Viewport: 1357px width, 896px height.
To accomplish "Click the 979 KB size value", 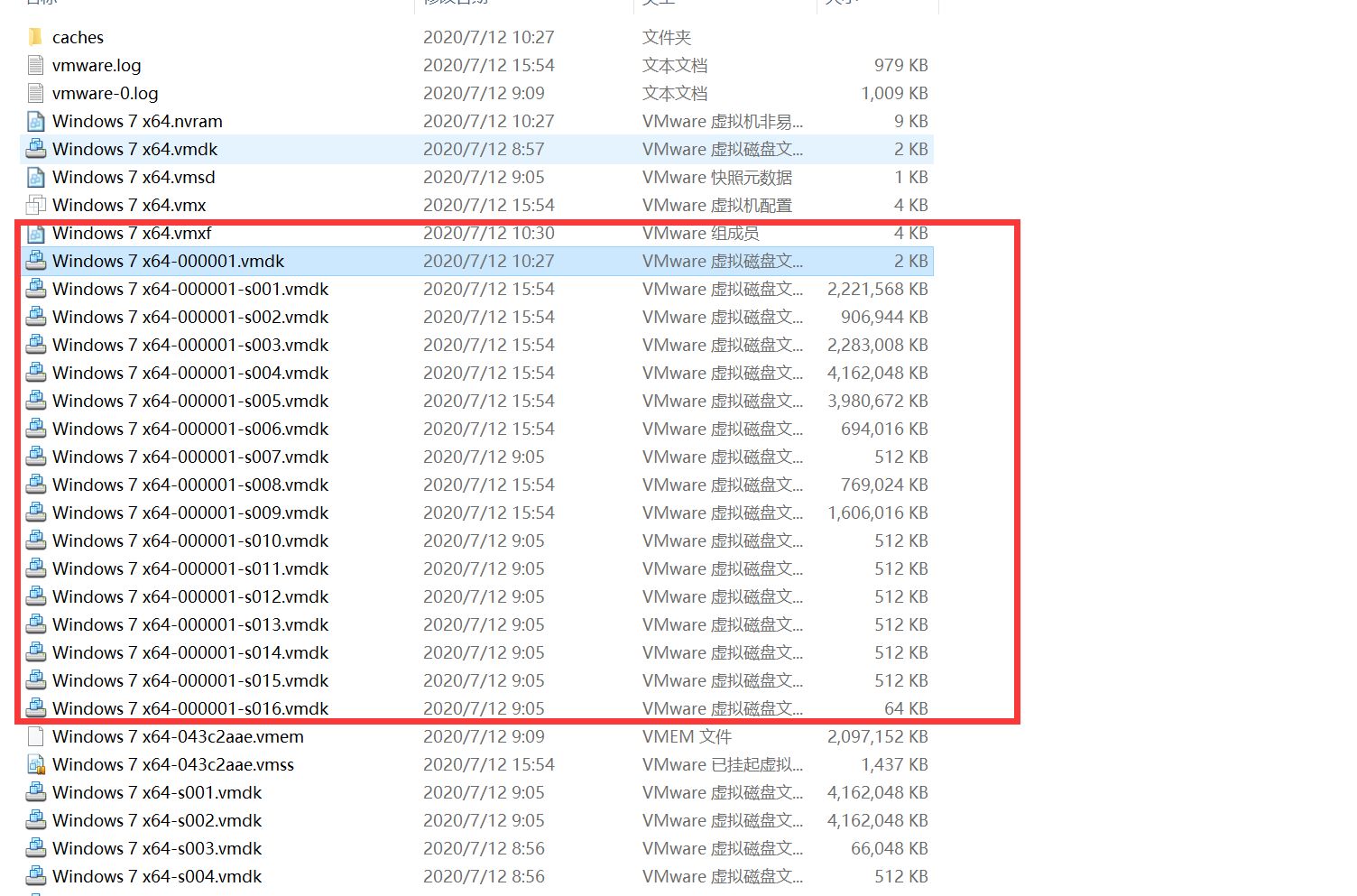I will pyautogui.click(x=901, y=65).
